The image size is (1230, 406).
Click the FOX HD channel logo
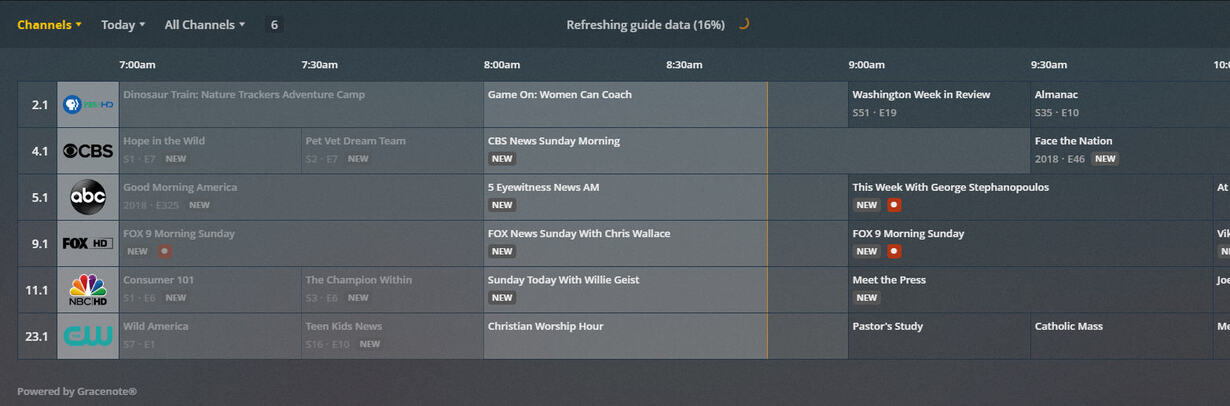(87, 243)
